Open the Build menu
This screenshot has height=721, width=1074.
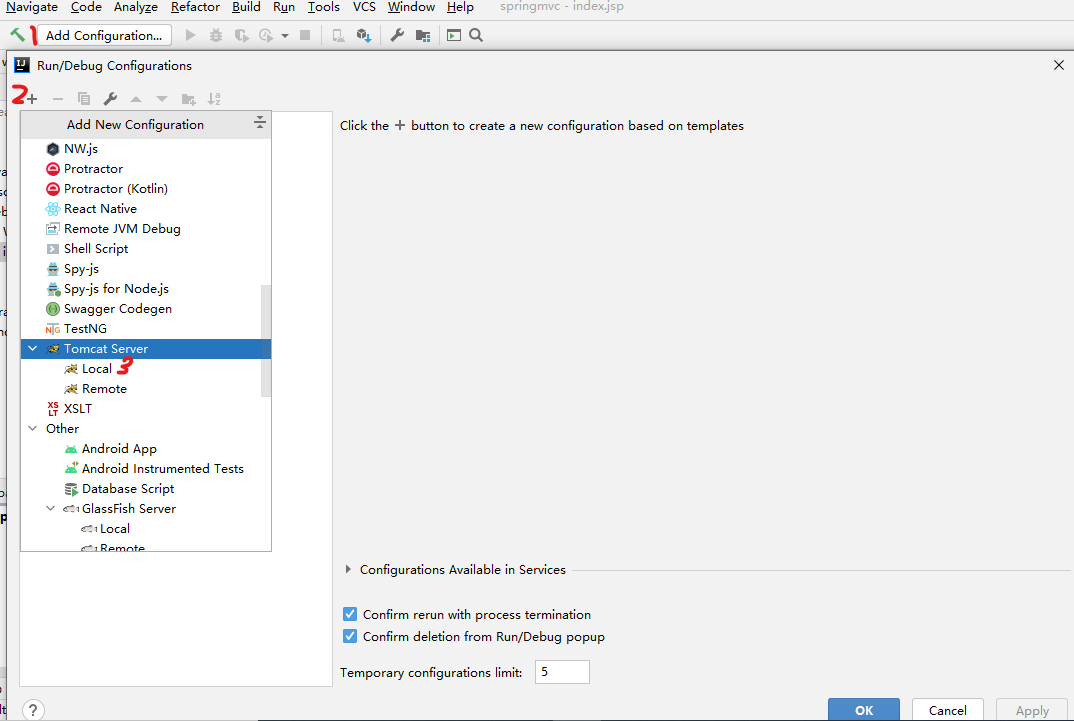[x=246, y=7]
